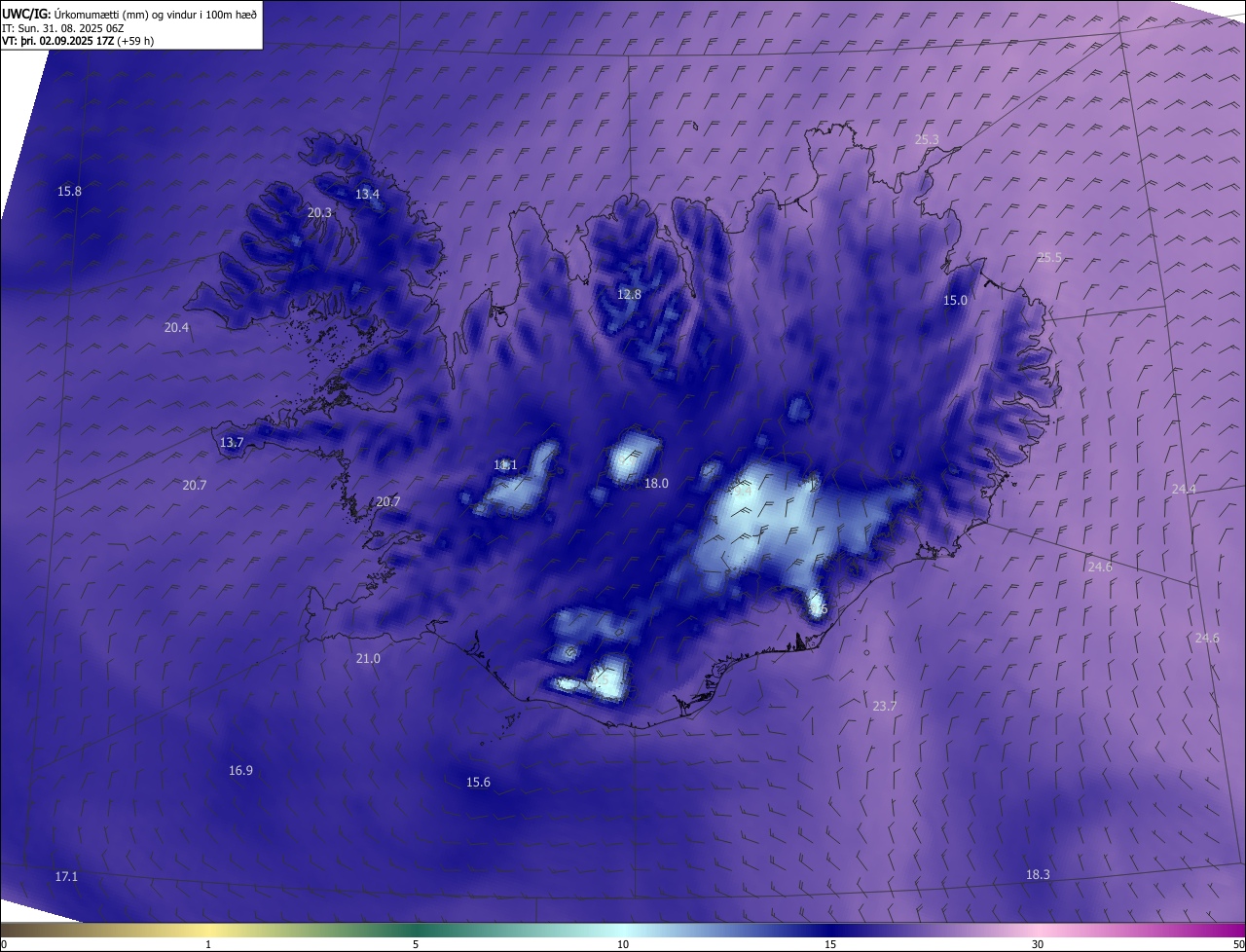This screenshot has height=952, width=1246.
Task: Click the 18.0 value label
Action: [x=656, y=484]
